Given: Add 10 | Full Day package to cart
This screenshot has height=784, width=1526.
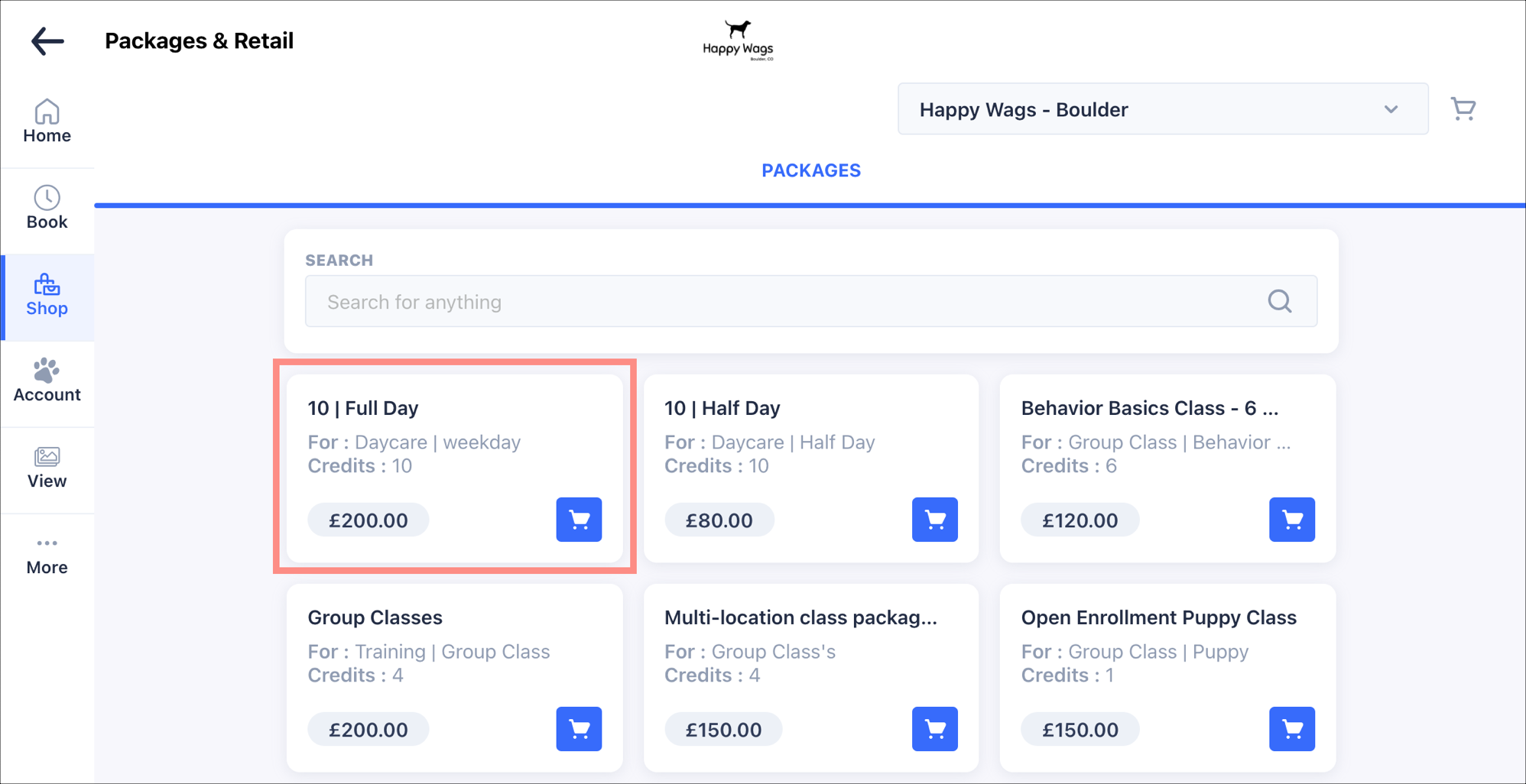Looking at the screenshot, I should click(579, 520).
